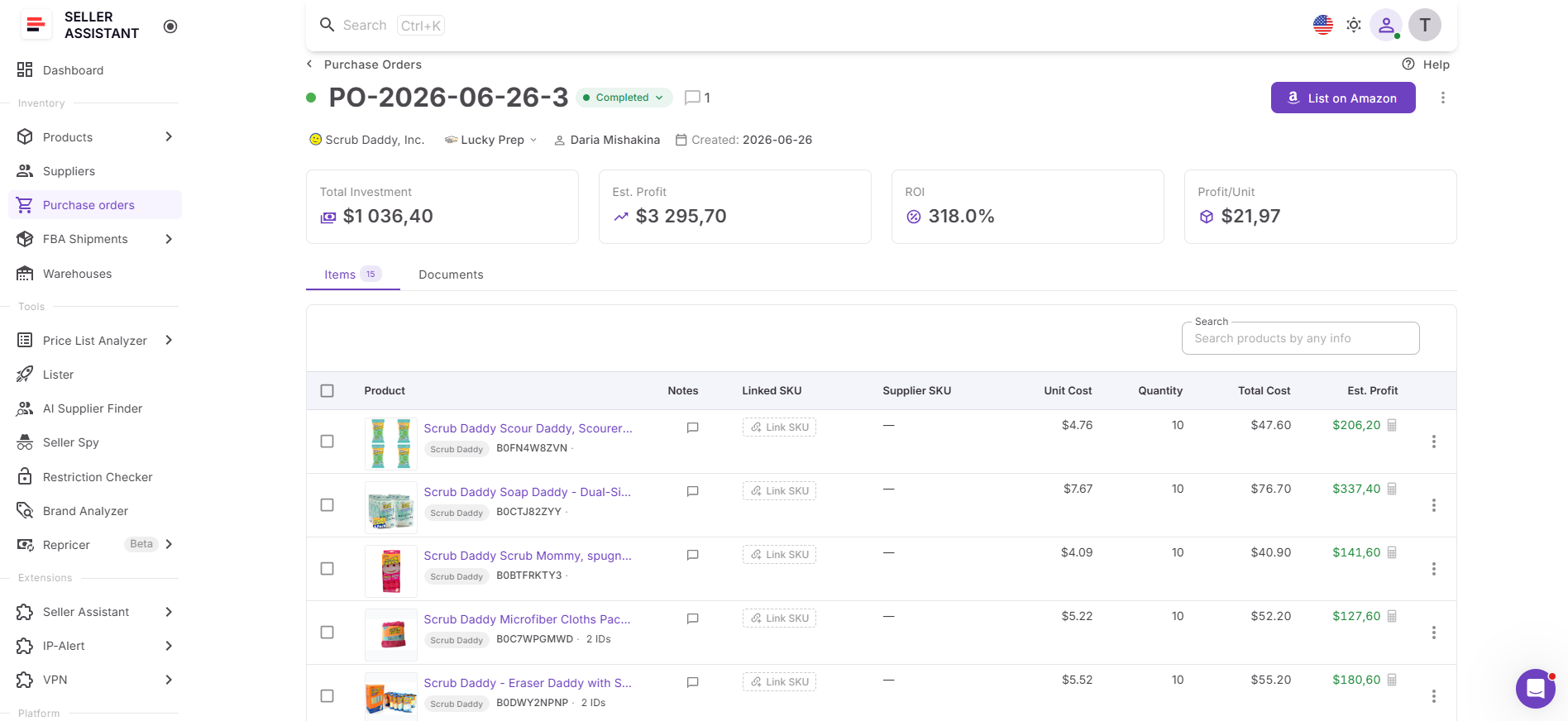Open the Scrub Daddy Soap Daddy product link
The width and height of the screenshot is (1568, 721).
pyautogui.click(x=527, y=492)
